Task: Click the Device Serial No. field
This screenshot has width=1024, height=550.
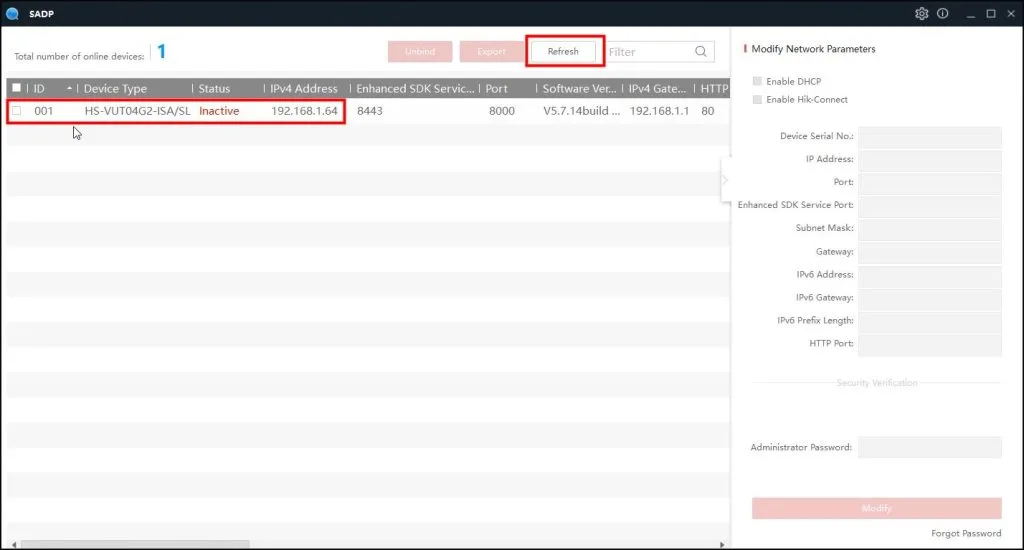Action: tap(929, 137)
